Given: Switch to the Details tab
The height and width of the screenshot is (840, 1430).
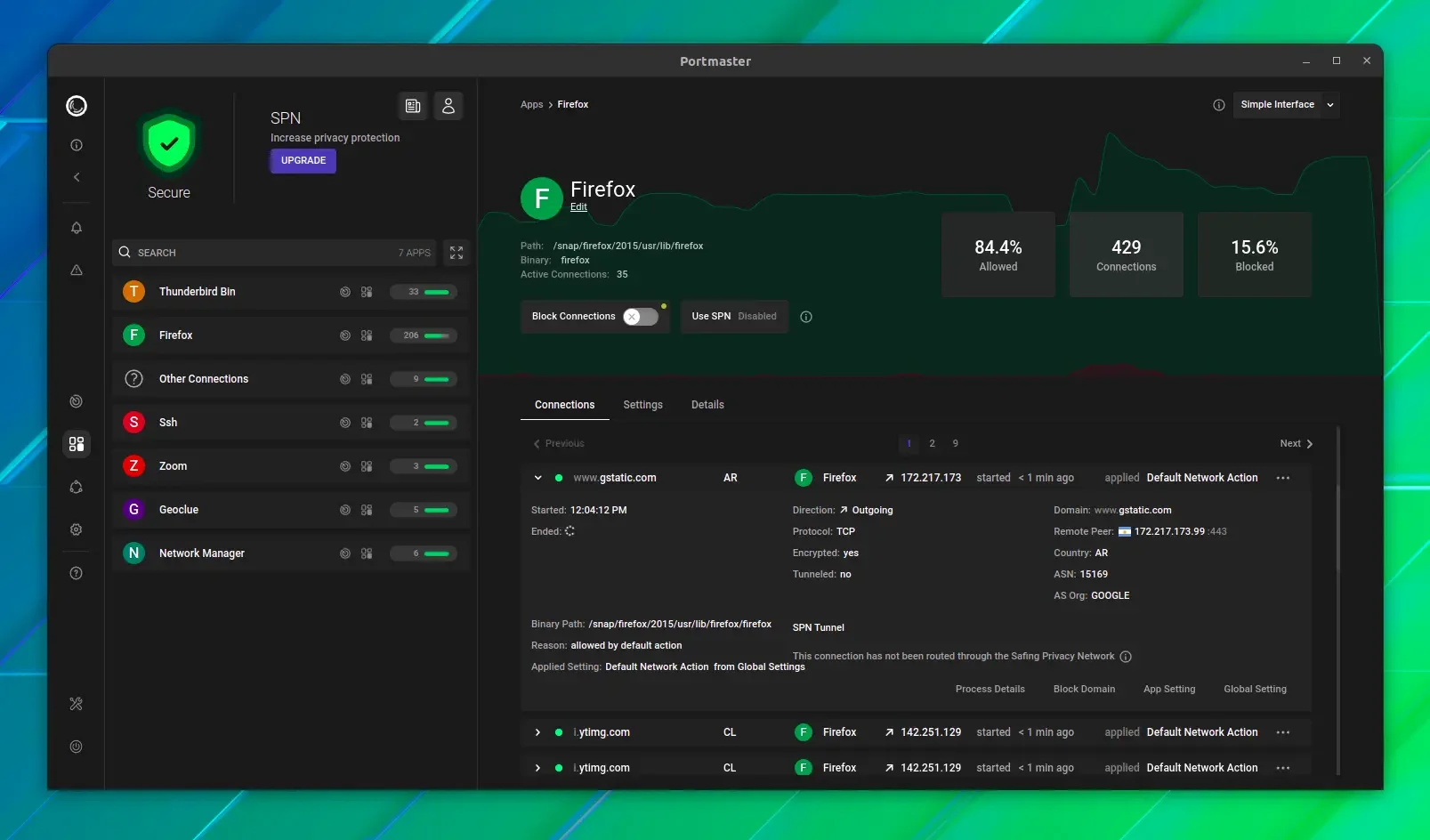Looking at the screenshot, I should coord(707,405).
